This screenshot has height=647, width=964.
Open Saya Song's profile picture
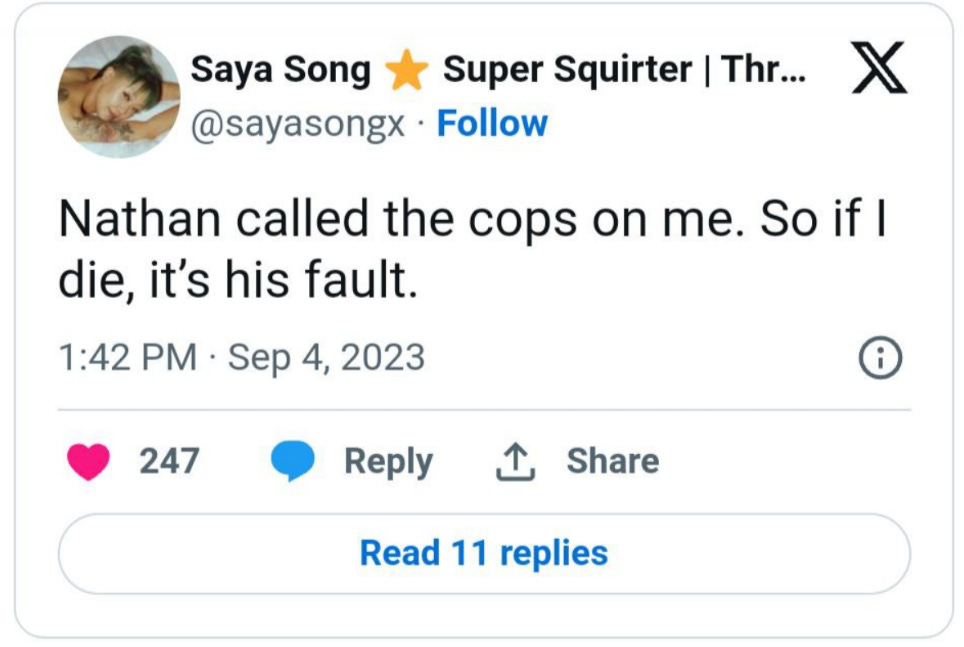[119, 97]
